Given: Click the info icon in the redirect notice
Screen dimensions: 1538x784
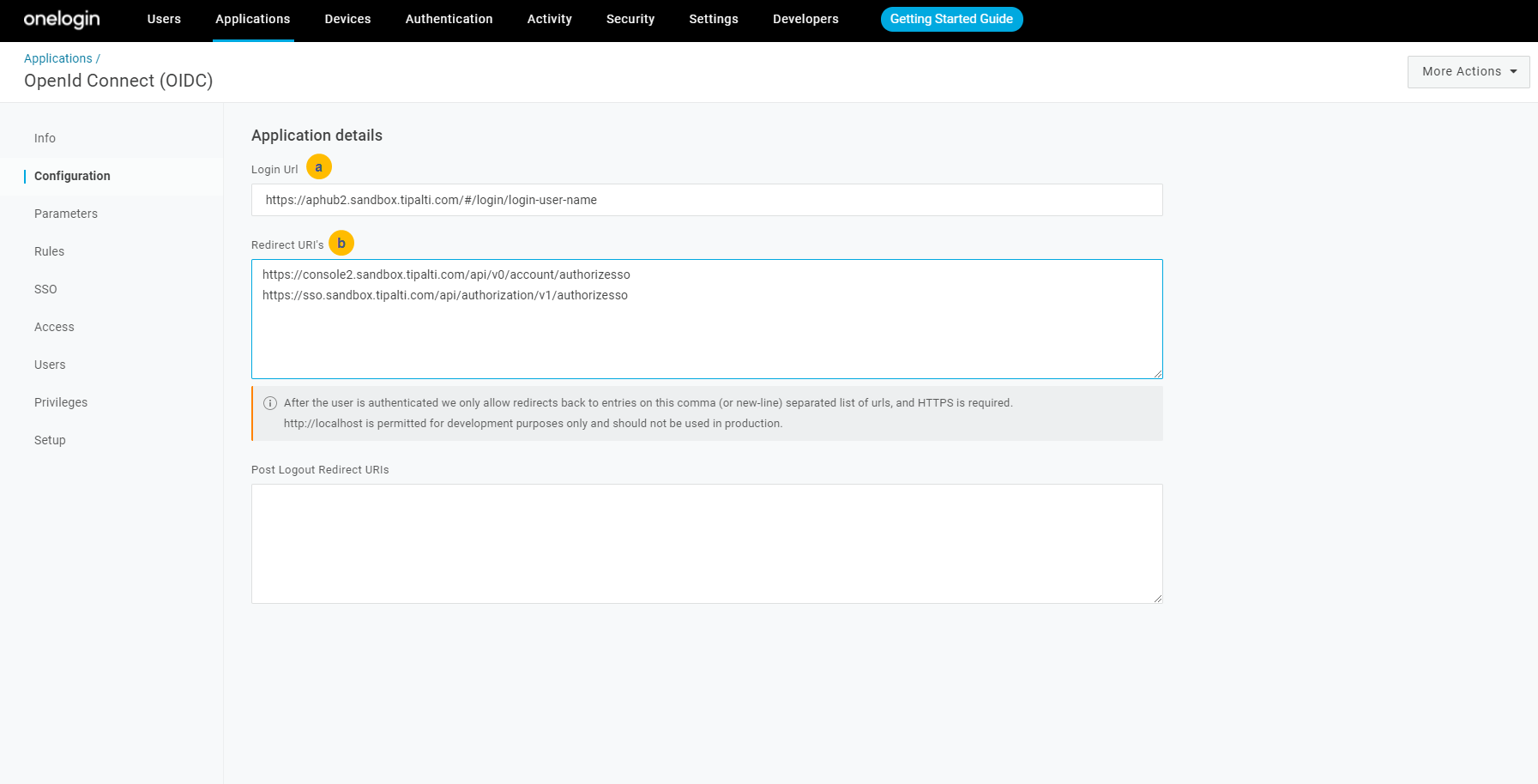Looking at the screenshot, I should tap(270, 403).
